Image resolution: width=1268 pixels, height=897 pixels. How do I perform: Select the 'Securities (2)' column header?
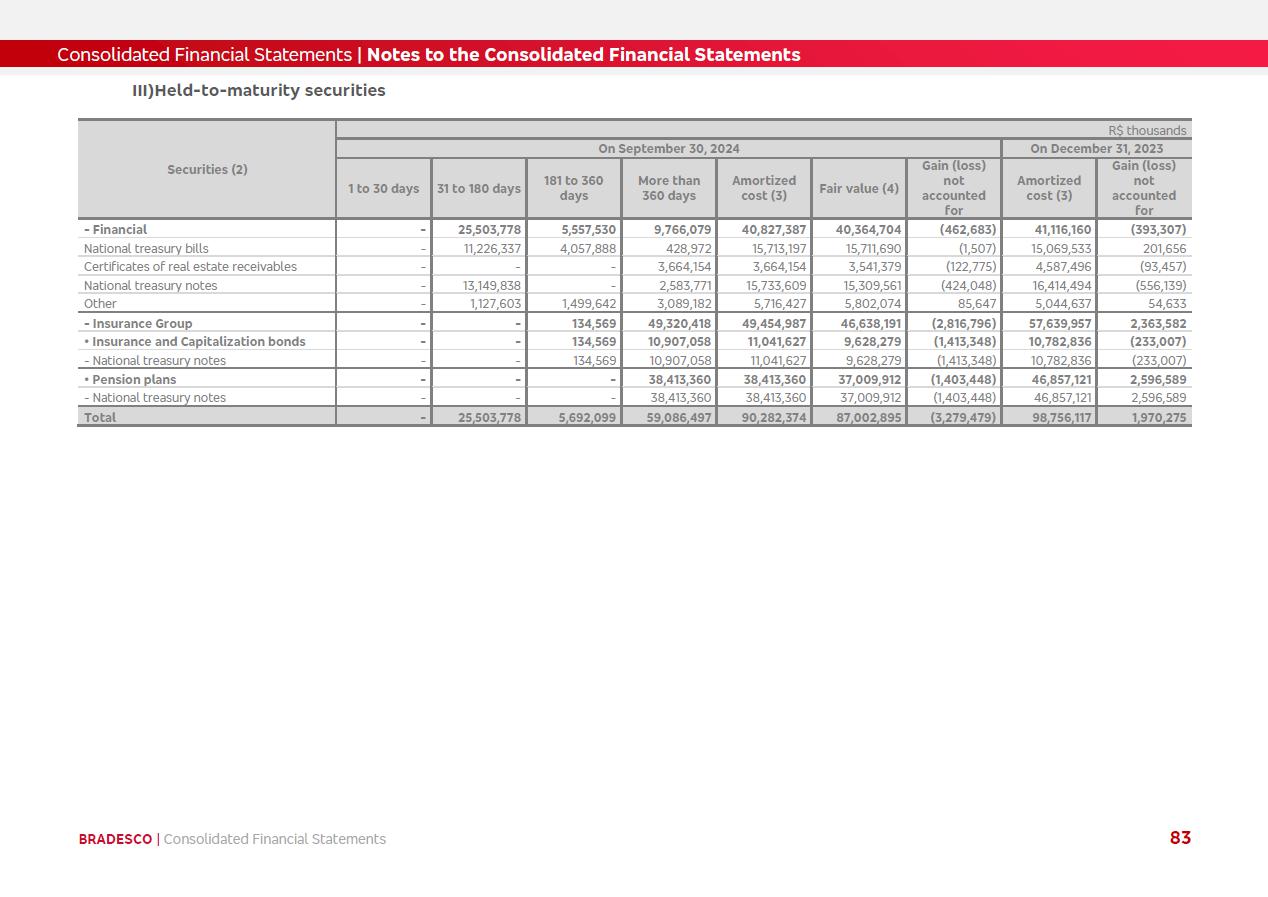[207, 170]
